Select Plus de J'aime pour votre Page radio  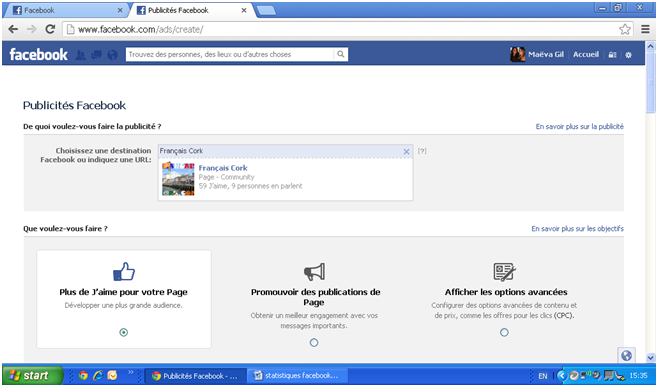(x=124, y=332)
